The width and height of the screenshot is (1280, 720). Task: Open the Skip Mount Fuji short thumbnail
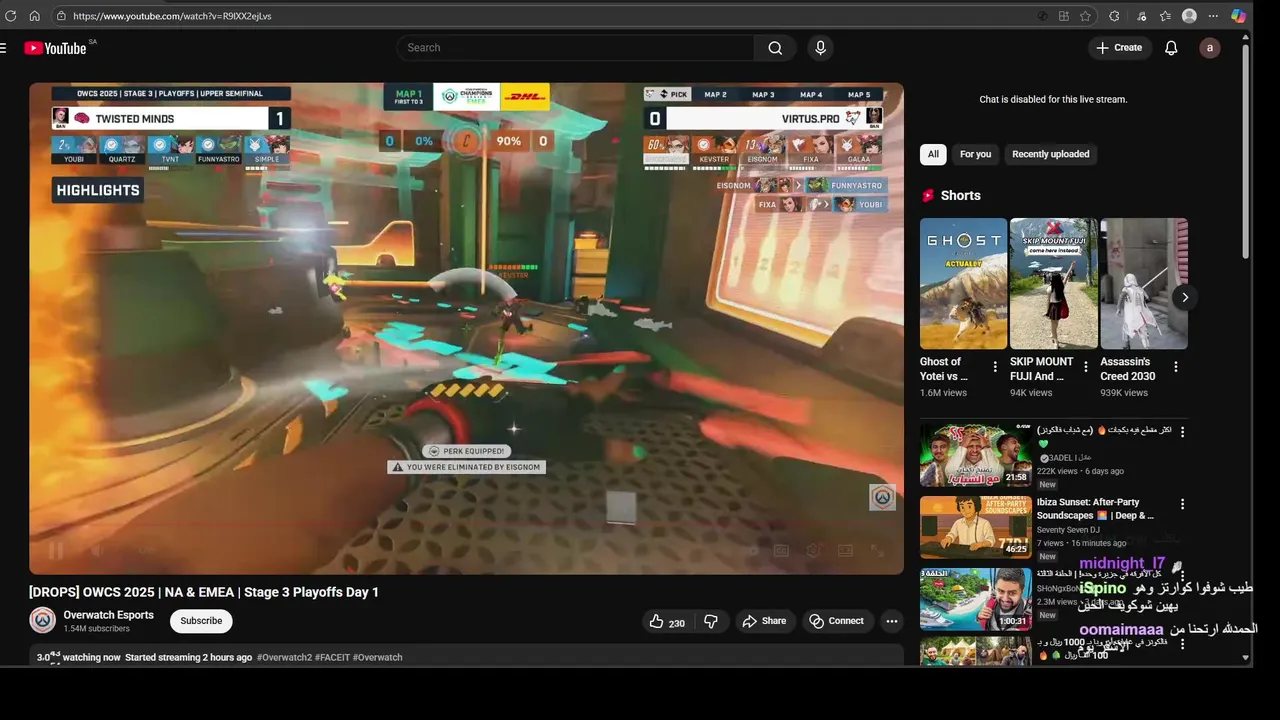pos(1054,283)
